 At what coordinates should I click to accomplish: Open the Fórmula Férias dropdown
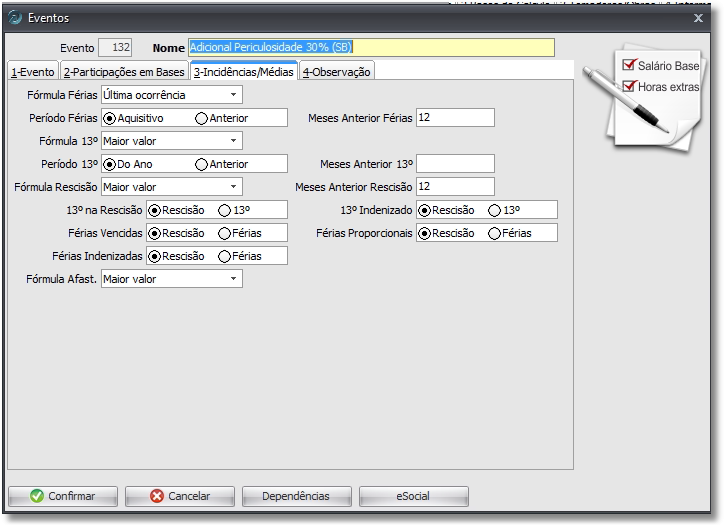(x=233, y=95)
